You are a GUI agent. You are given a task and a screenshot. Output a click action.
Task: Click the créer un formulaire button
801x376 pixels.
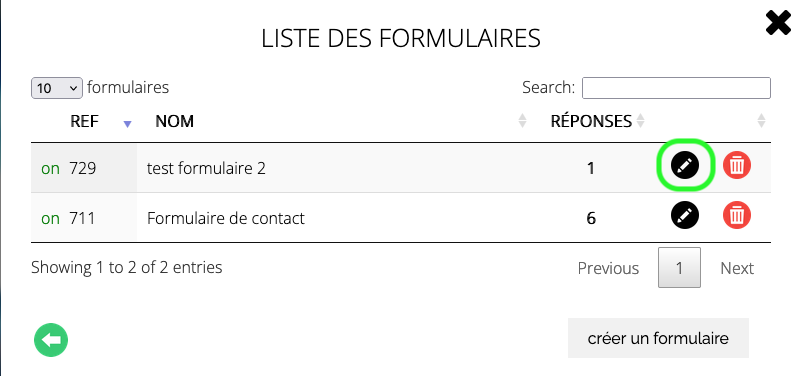(658, 338)
